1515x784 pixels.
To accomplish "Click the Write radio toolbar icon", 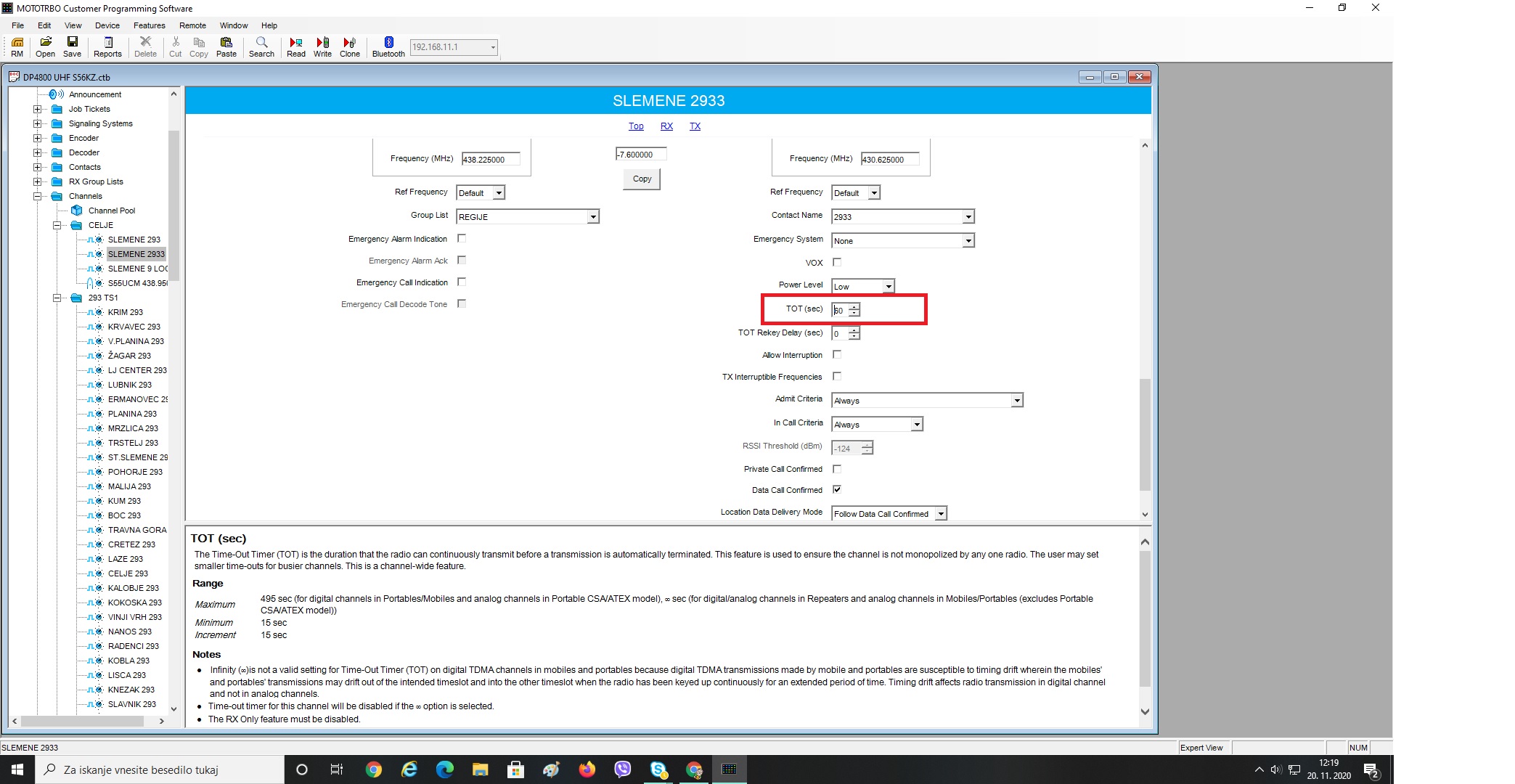I will [x=322, y=46].
